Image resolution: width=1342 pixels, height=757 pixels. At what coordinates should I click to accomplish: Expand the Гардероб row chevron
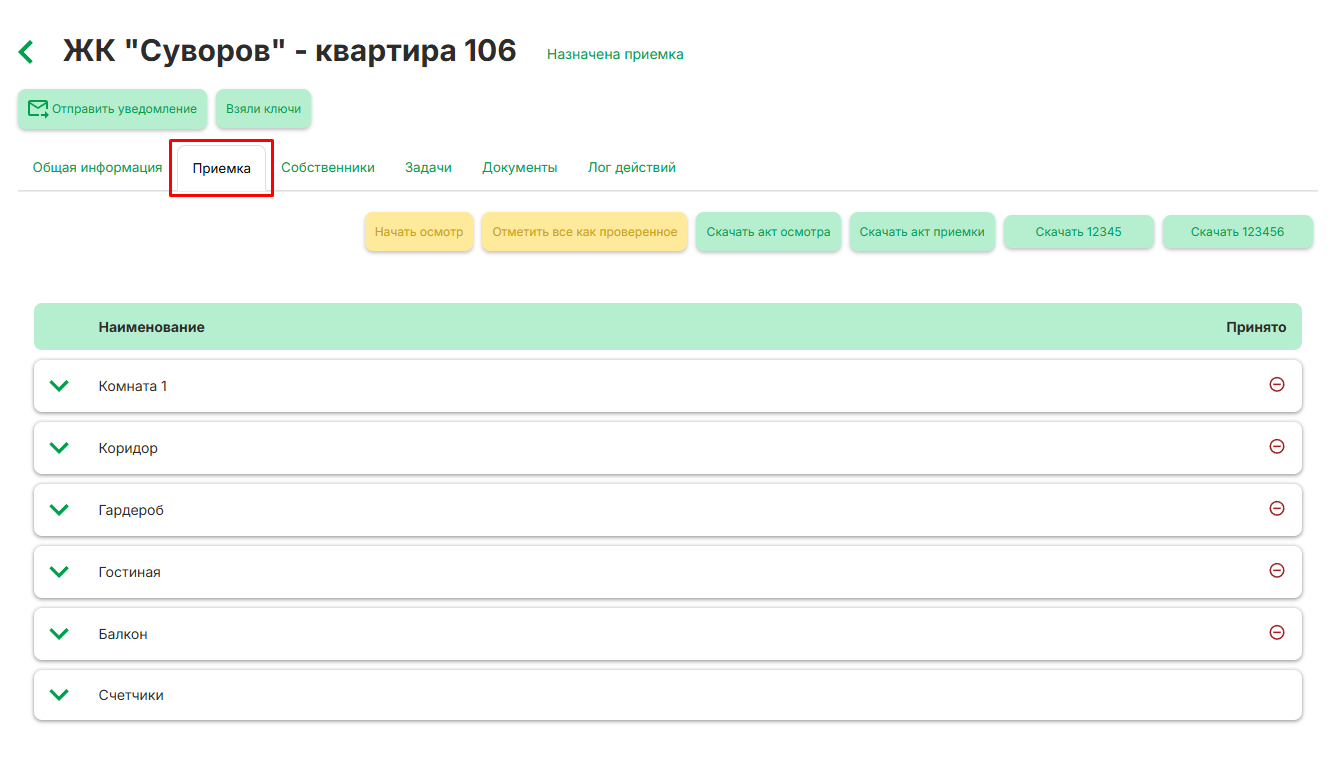(59, 510)
